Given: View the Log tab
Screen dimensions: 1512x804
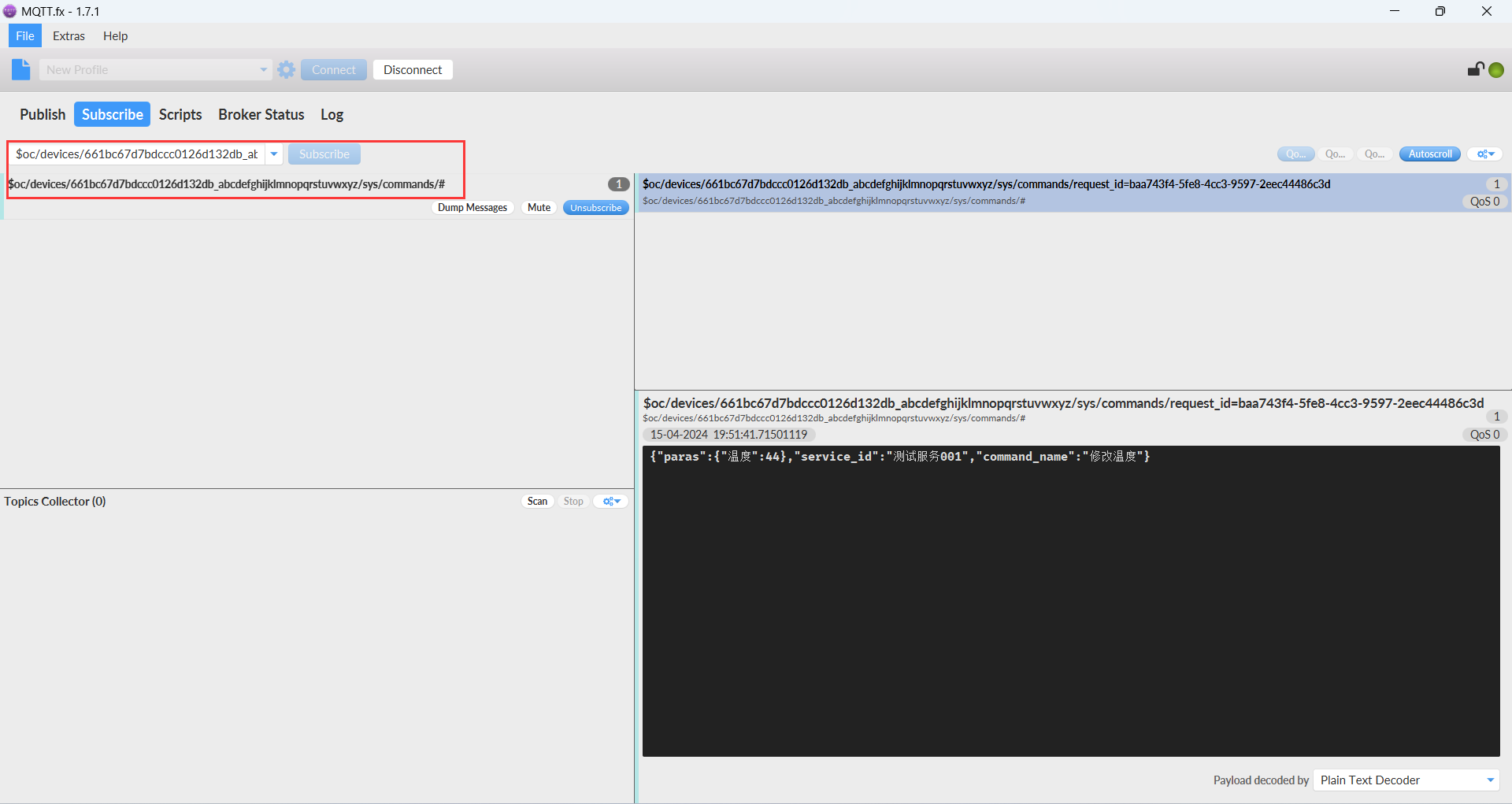Looking at the screenshot, I should pos(332,114).
